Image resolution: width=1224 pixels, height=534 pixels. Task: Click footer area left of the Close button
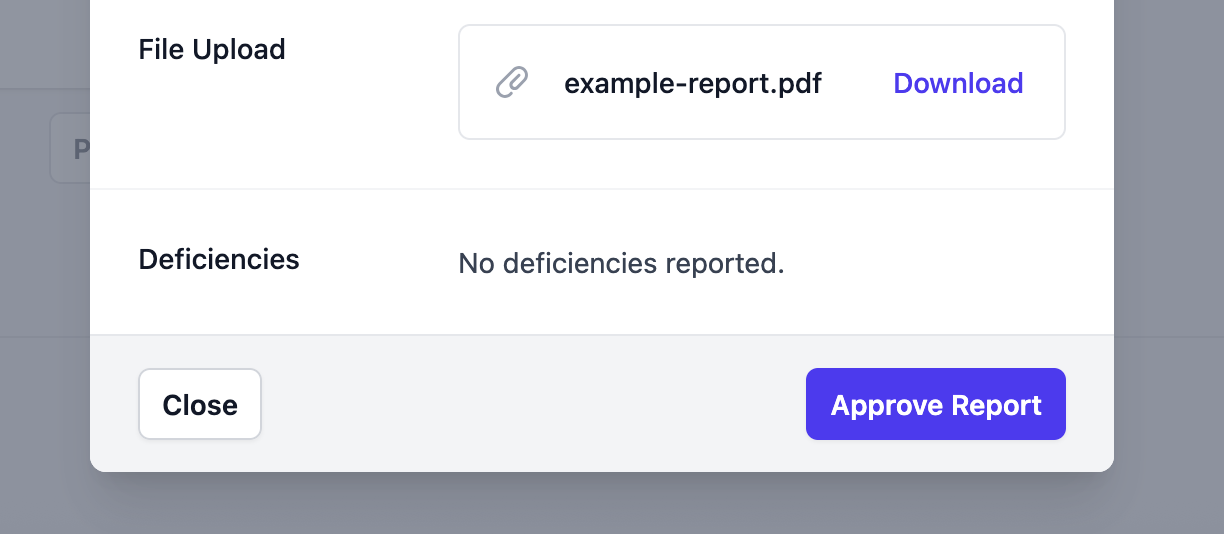click(114, 404)
